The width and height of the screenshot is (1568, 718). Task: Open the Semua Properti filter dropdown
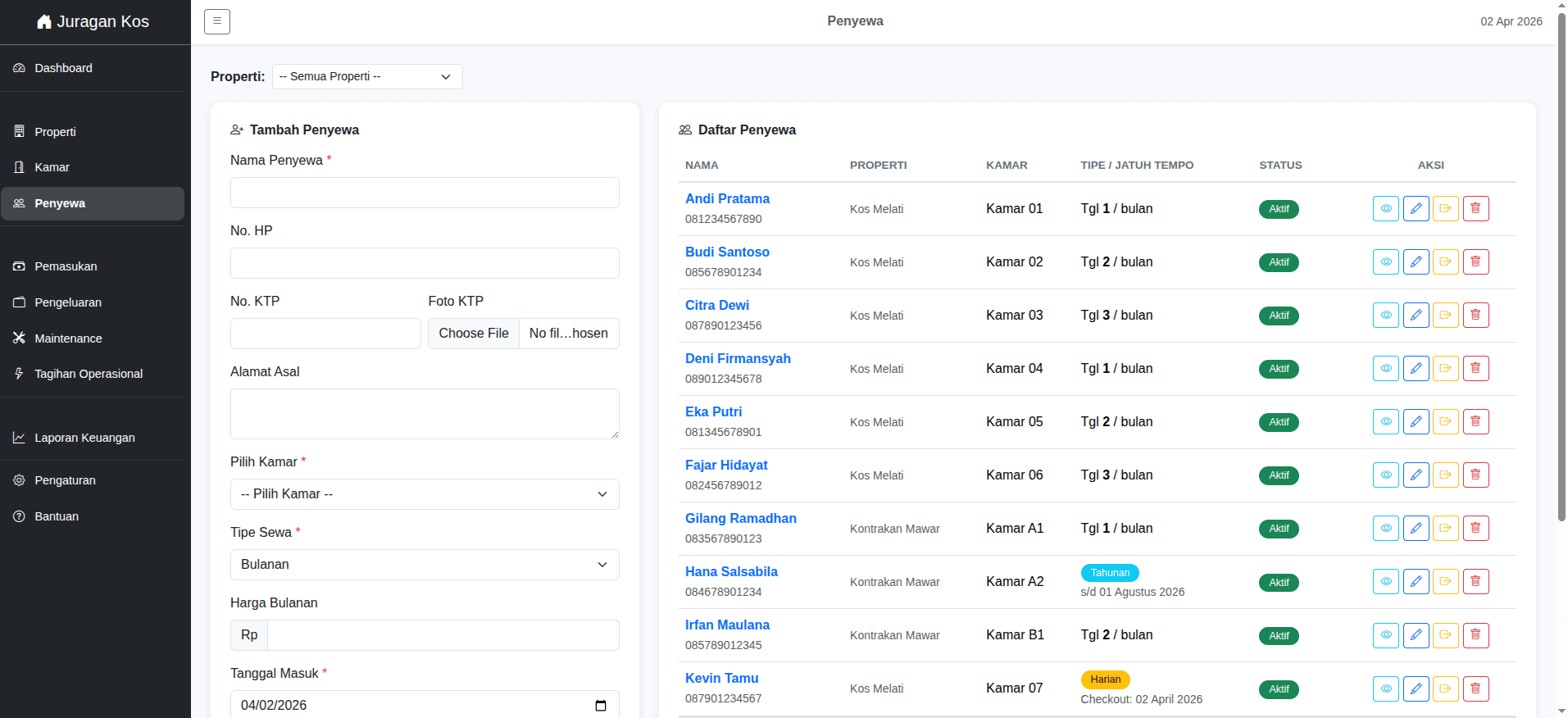(x=367, y=76)
